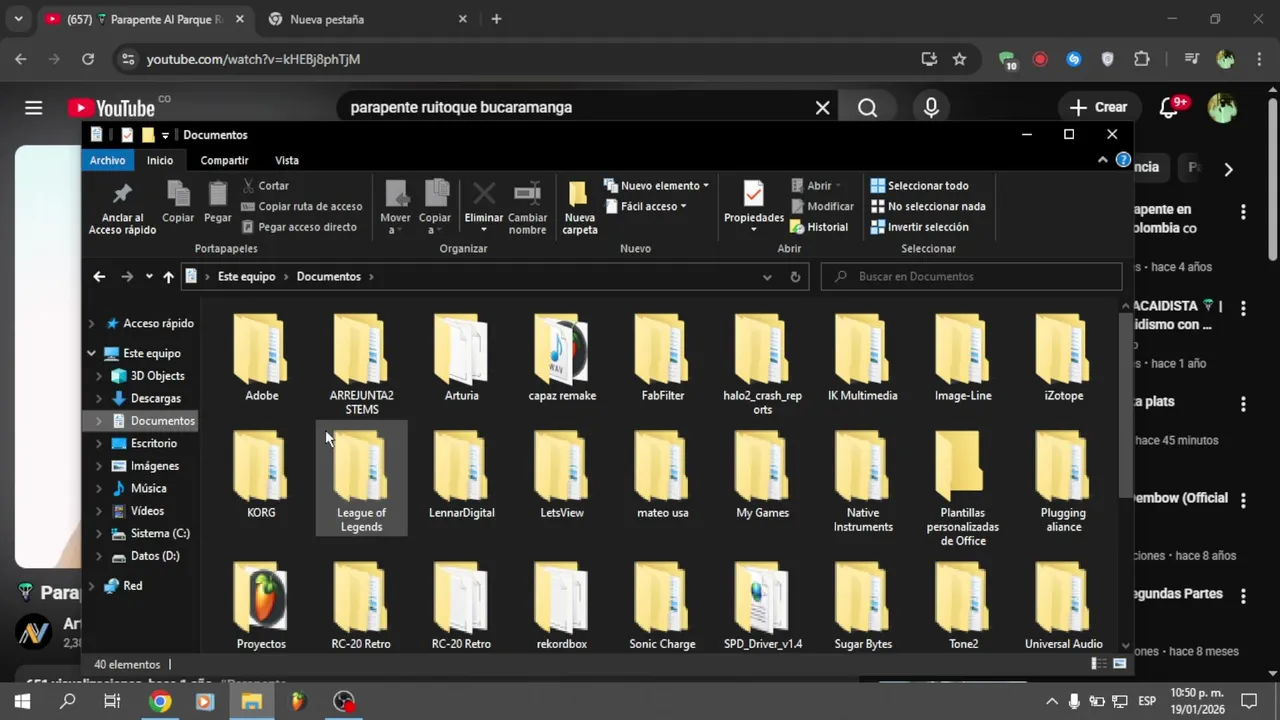Image resolution: width=1280 pixels, height=720 pixels.
Task: Open YouTube hamburger guide menu
Action: 34,107
